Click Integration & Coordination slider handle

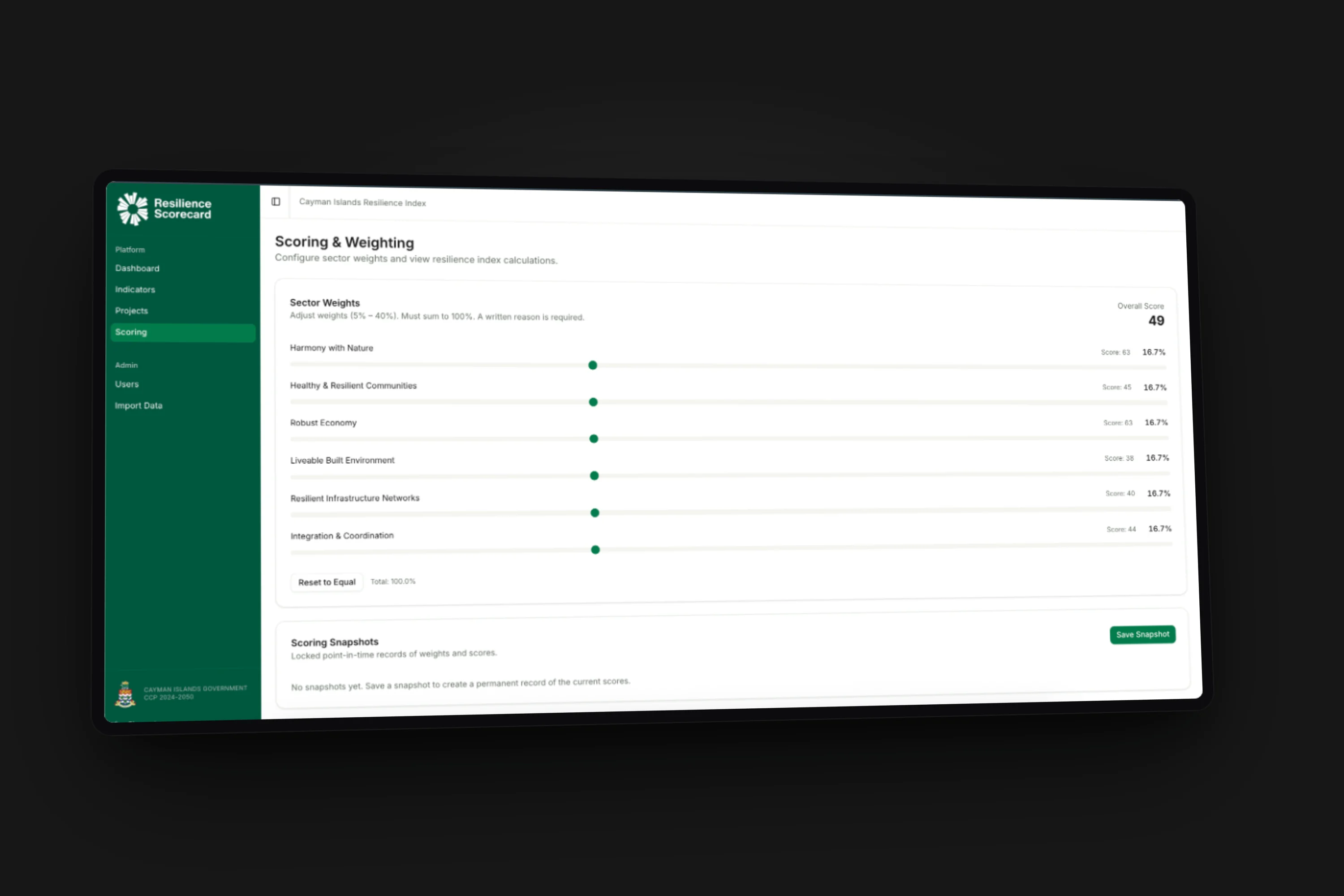tap(595, 550)
